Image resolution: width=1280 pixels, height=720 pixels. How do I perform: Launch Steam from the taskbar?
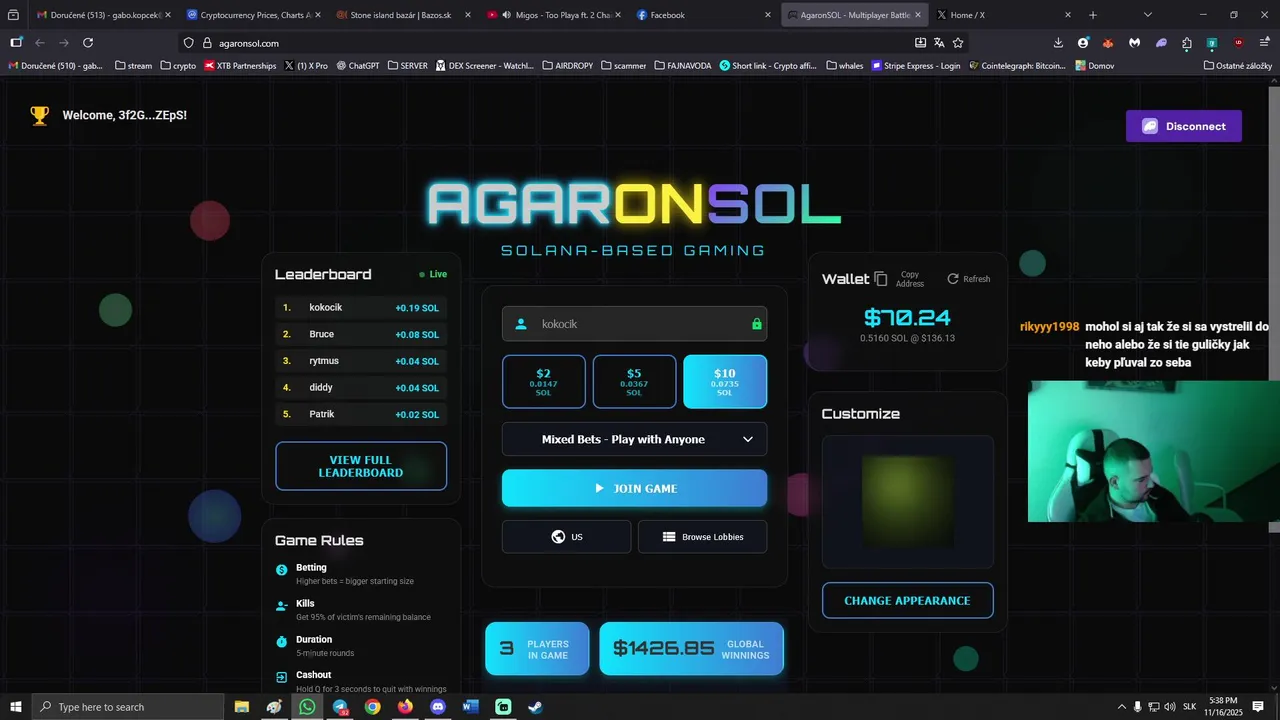click(x=536, y=707)
